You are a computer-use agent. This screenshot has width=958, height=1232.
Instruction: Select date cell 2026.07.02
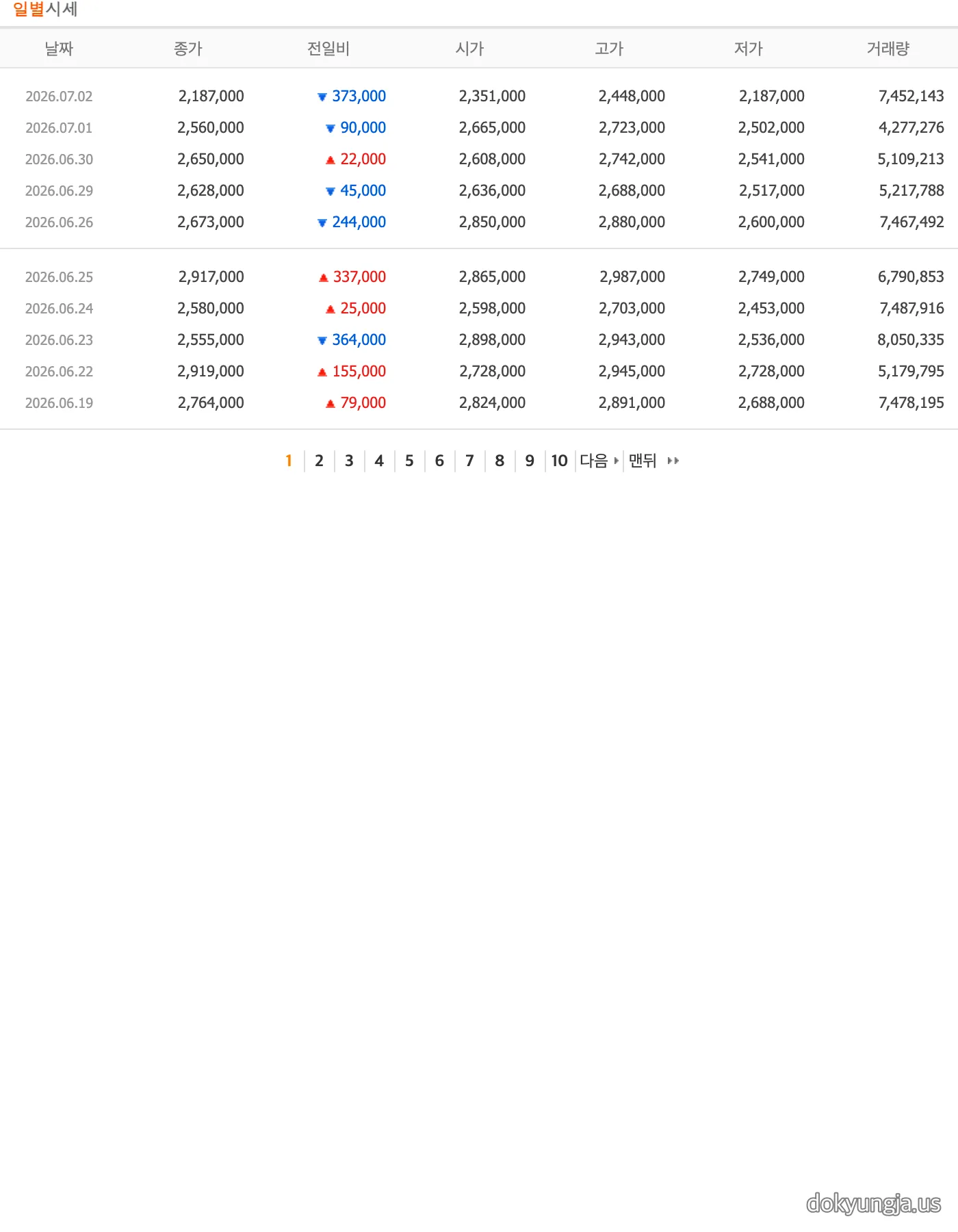click(59, 97)
